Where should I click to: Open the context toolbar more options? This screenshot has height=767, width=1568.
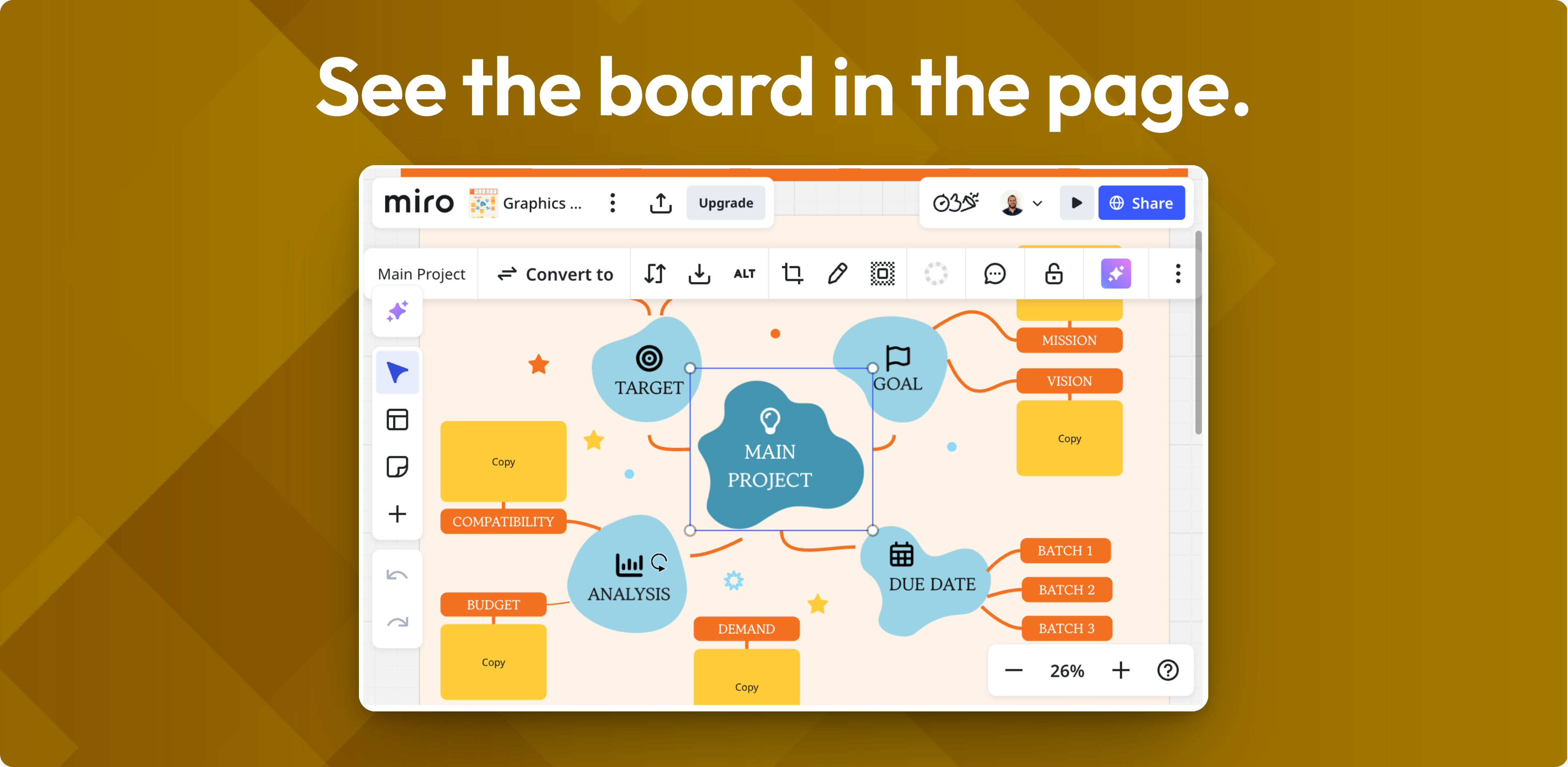pos(1178,274)
